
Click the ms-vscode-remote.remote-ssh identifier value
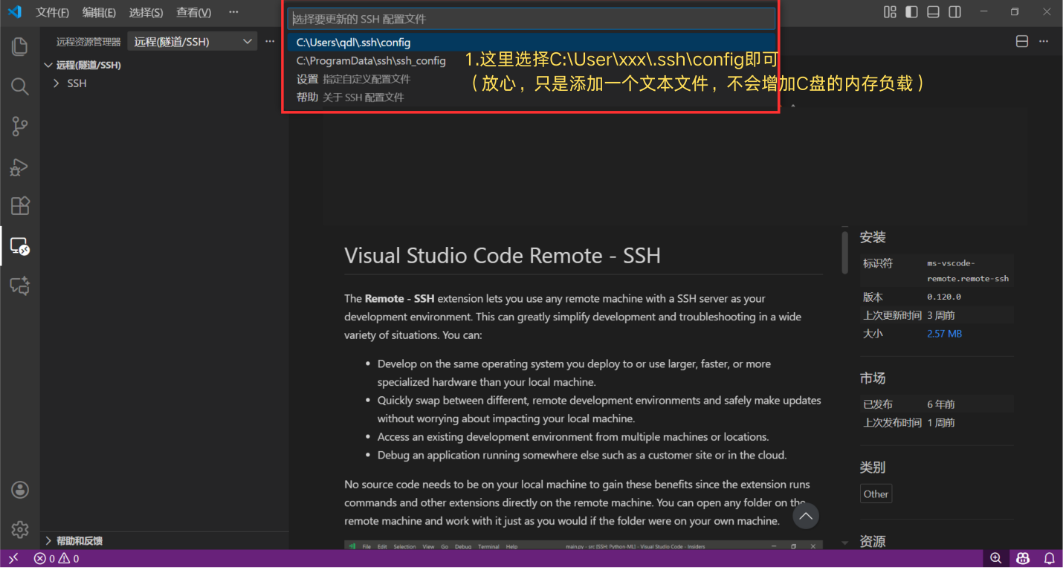coord(968,271)
